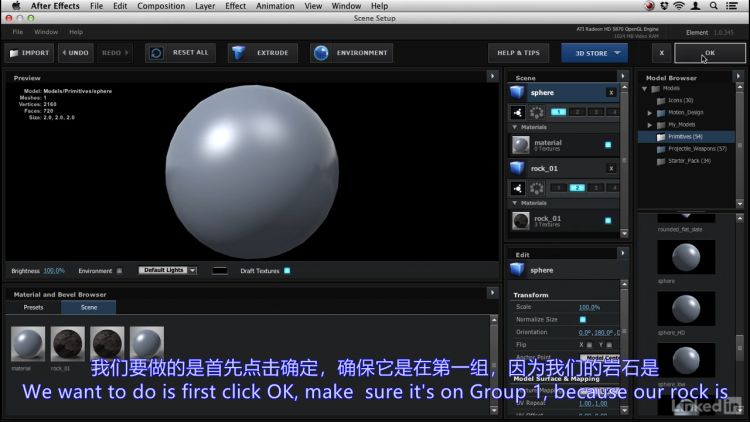Click the user account icon in menu bar
The height and width of the screenshot is (422, 750).
tap(696, 6)
